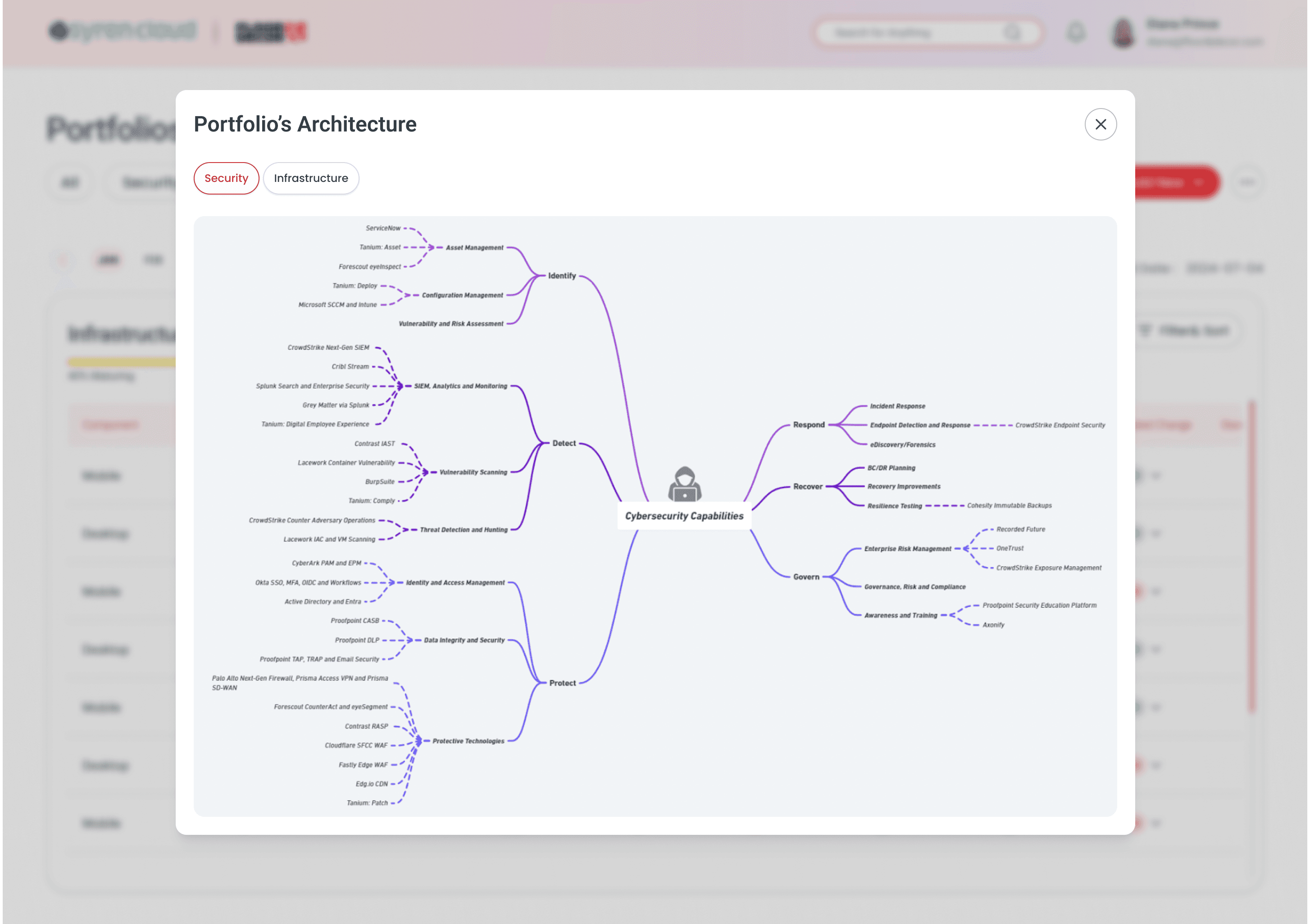Click the user avatar in blurred header
The width and height of the screenshot is (1310, 924).
[x=1123, y=32]
